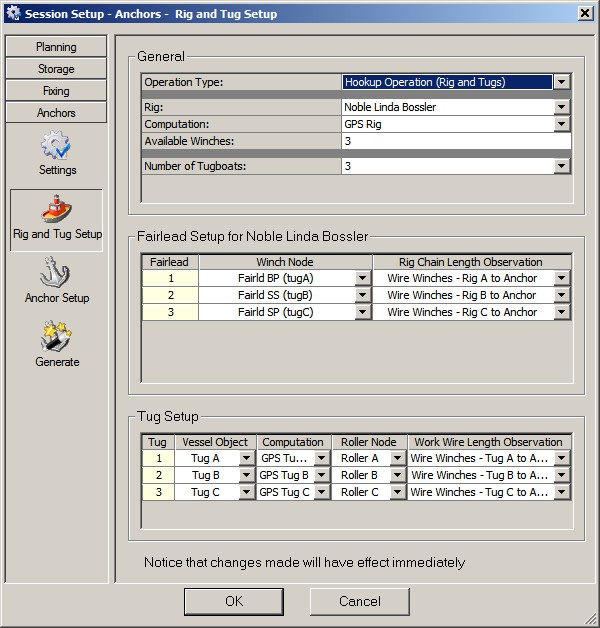This screenshot has width=600, height=628.
Task: Expand the Computation GPS Rig dropdown
Action: coord(562,124)
